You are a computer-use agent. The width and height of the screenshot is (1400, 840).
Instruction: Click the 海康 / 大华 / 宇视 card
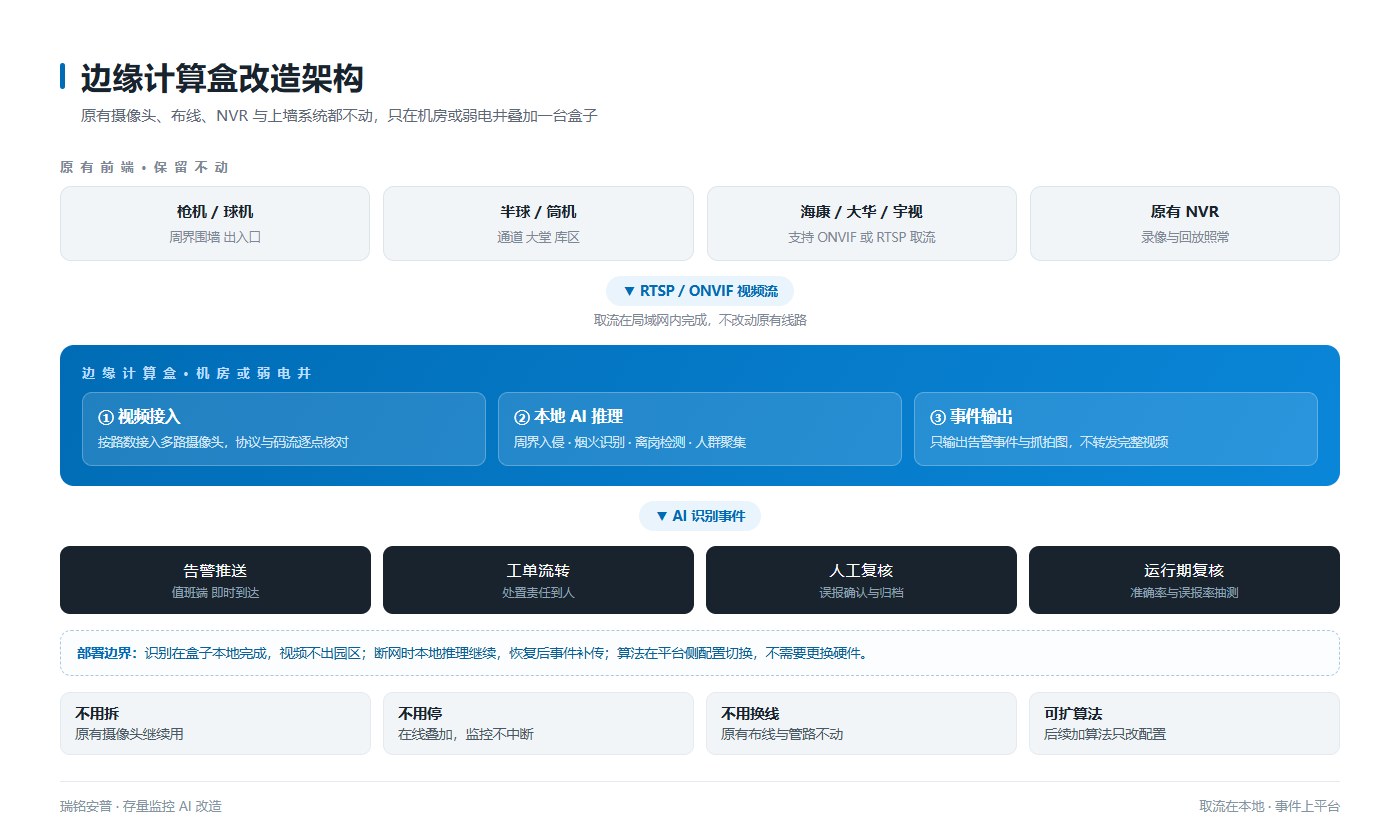tap(862, 223)
